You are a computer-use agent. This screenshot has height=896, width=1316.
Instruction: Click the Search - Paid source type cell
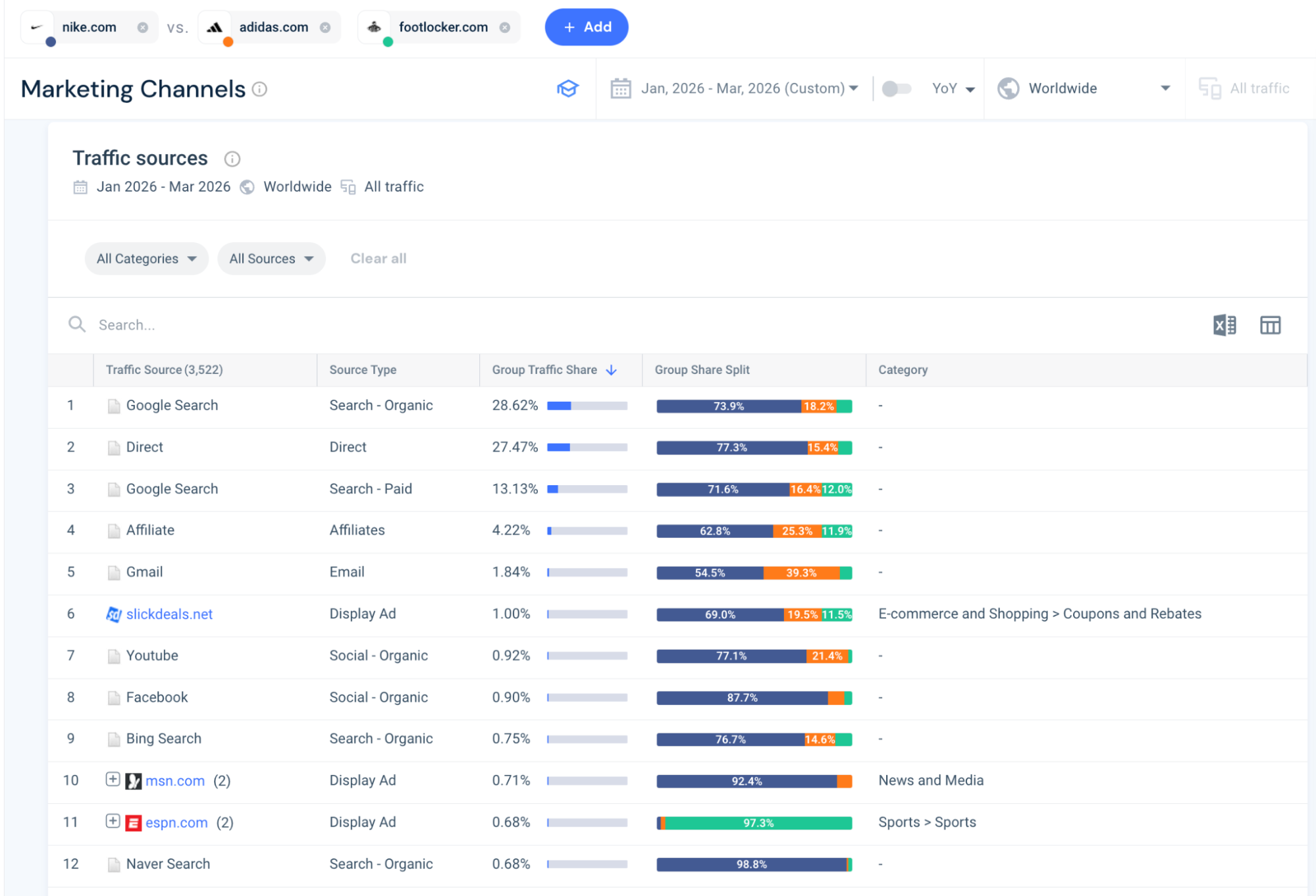click(x=371, y=488)
